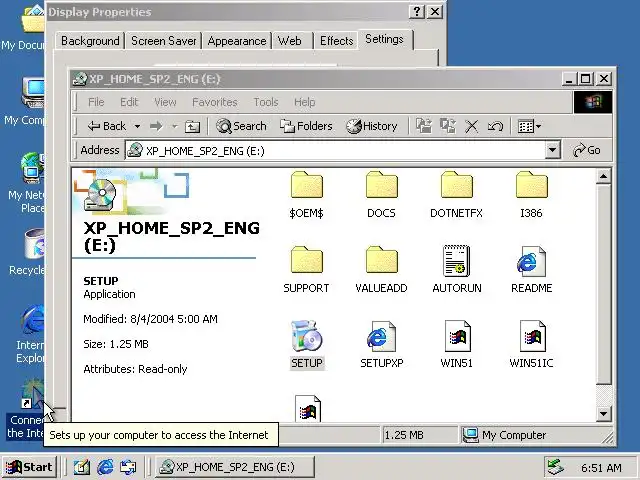Open the Help menu

pos(304,102)
